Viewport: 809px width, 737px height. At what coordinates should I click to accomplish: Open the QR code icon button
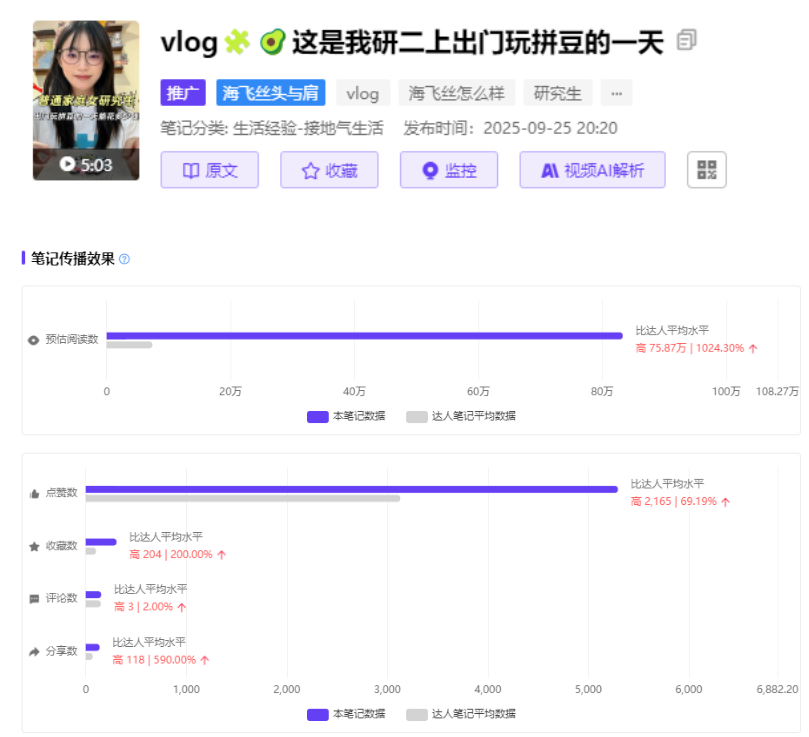point(707,170)
